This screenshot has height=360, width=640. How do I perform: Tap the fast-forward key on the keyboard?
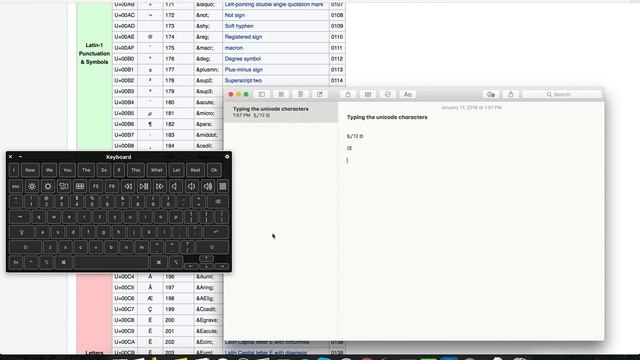pos(160,187)
